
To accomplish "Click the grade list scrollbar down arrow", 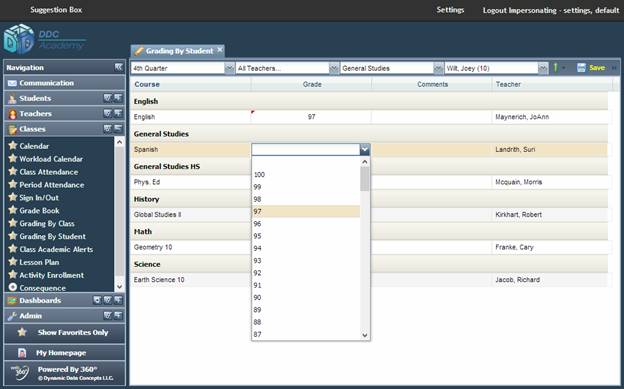I will coord(365,335).
